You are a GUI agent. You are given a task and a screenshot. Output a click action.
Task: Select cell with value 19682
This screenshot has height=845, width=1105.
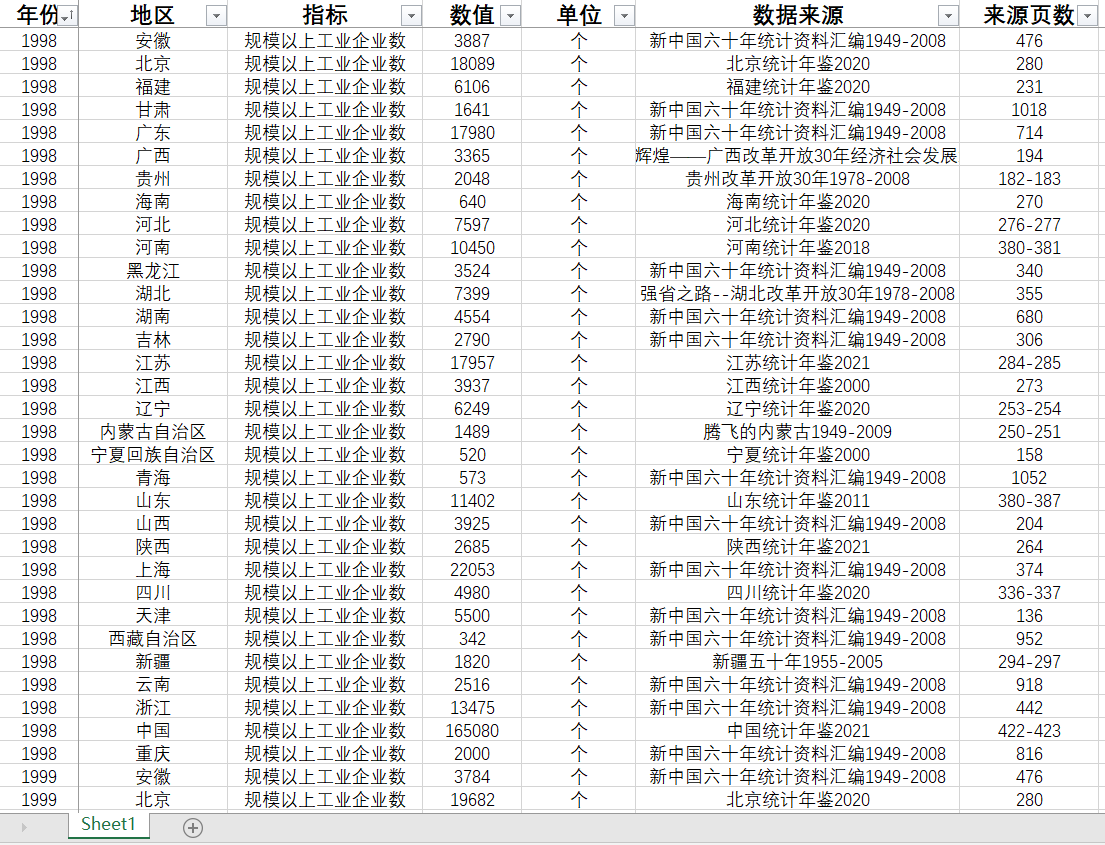click(472, 800)
